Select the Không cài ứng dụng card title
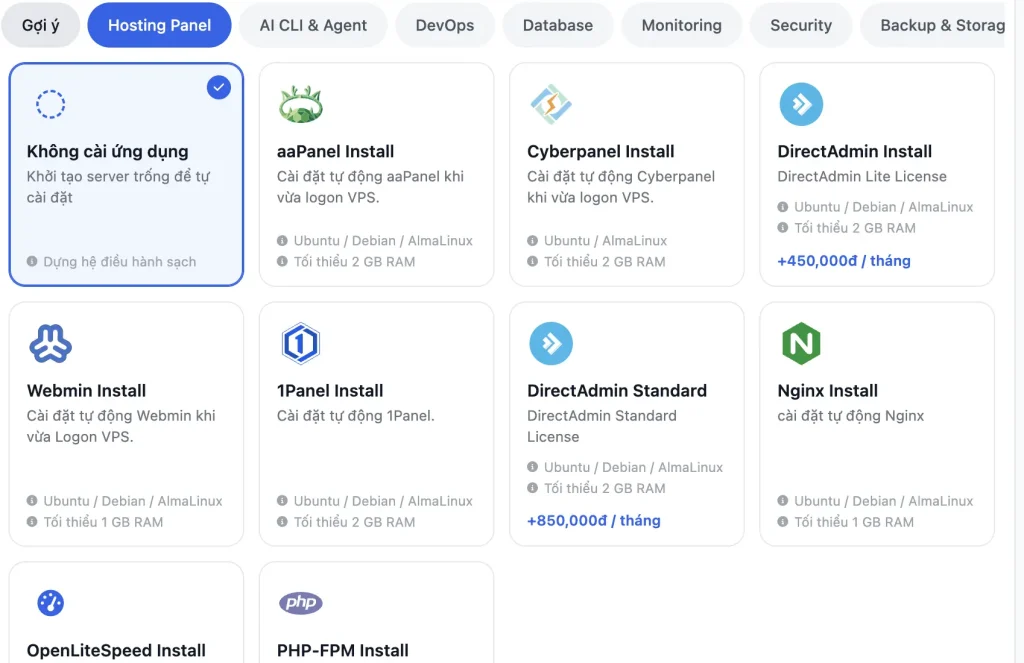The width and height of the screenshot is (1024, 663). coord(107,152)
